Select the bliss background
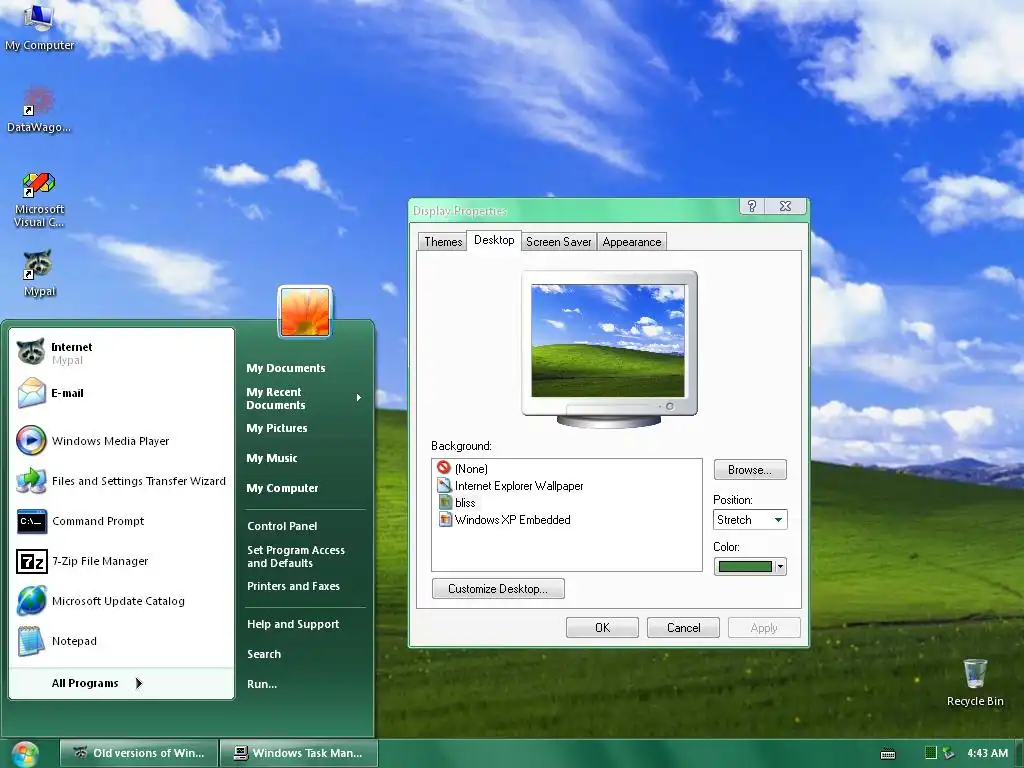 (x=457, y=502)
